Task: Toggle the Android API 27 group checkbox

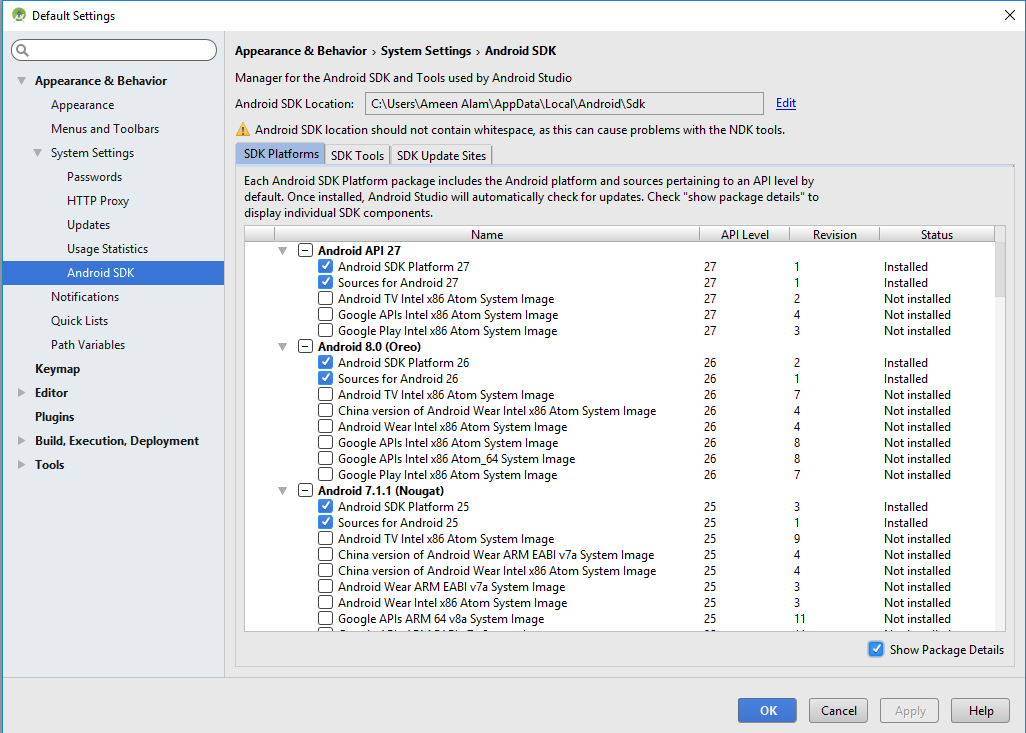Action: 306,251
